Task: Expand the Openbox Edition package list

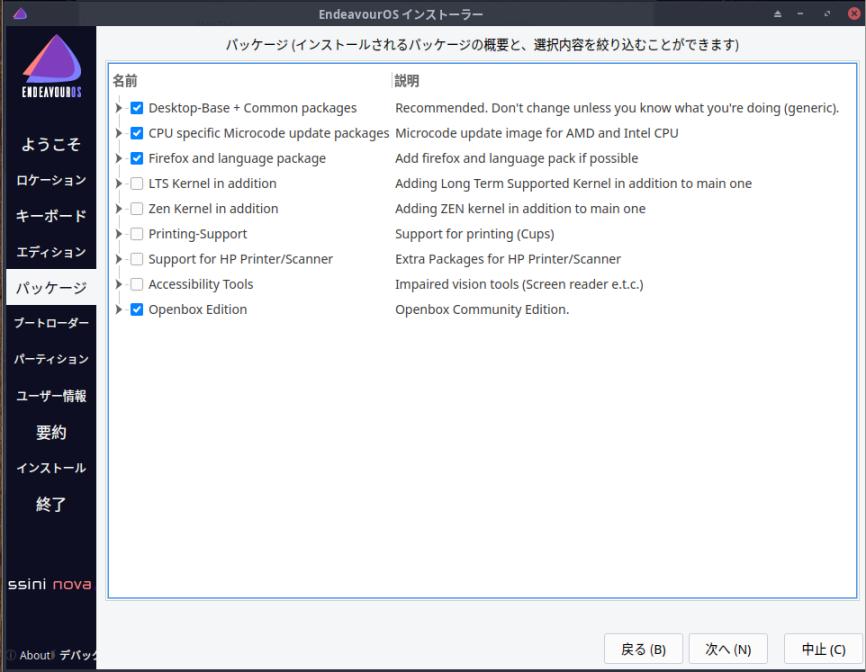Action: tap(118, 309)
